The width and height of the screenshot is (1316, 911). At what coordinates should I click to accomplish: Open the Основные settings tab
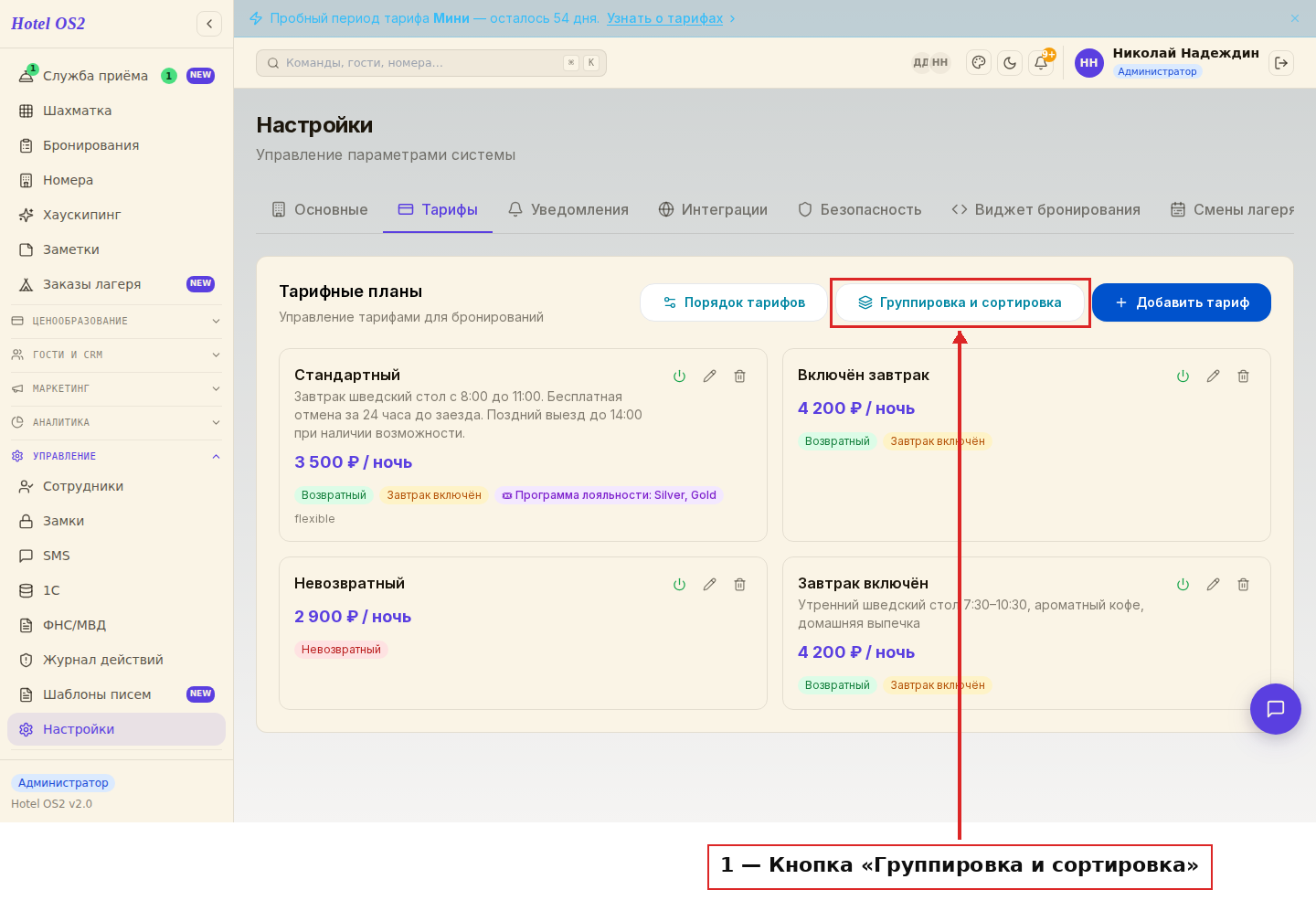[320, 210]
